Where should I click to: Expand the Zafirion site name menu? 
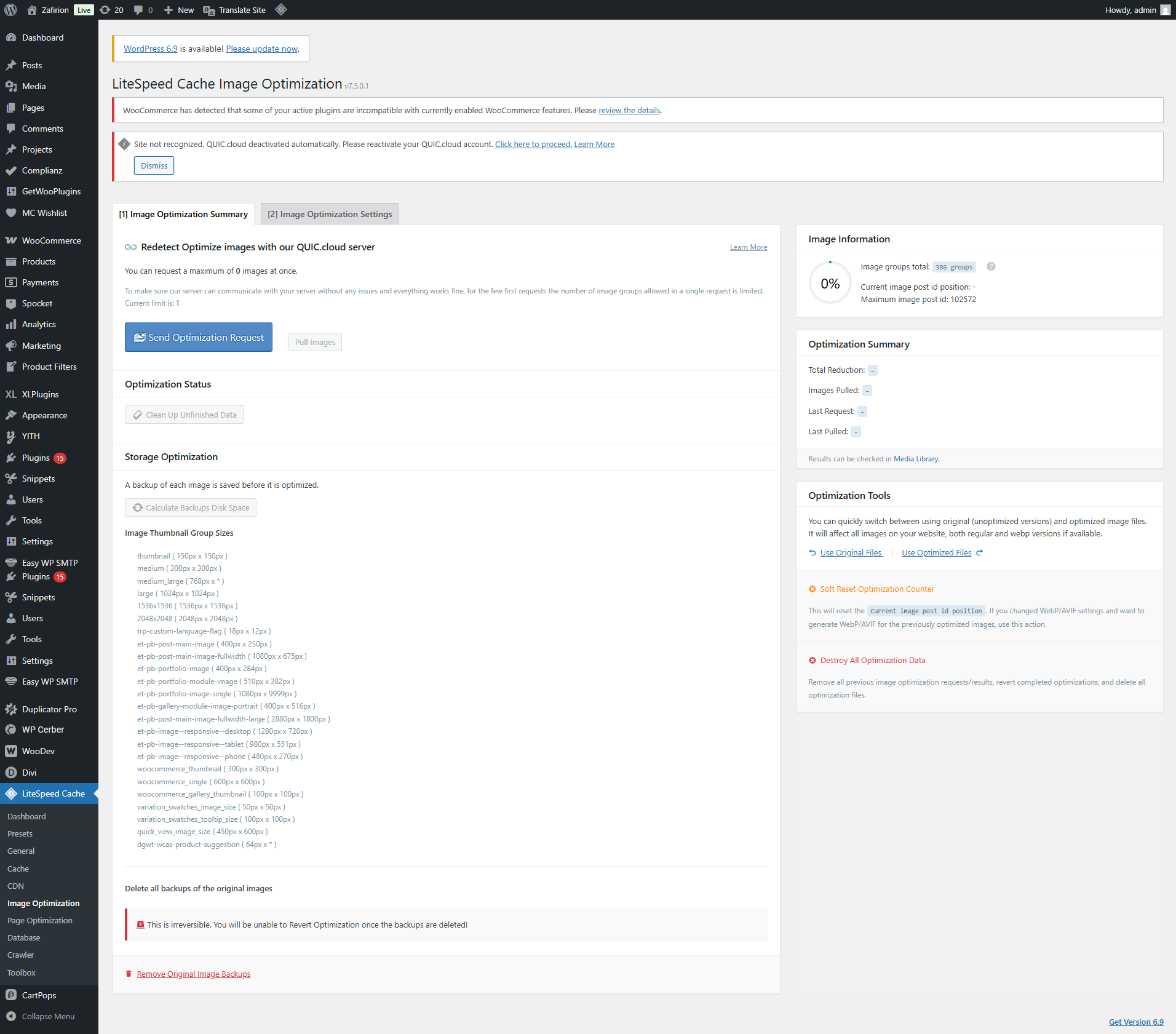54,10
